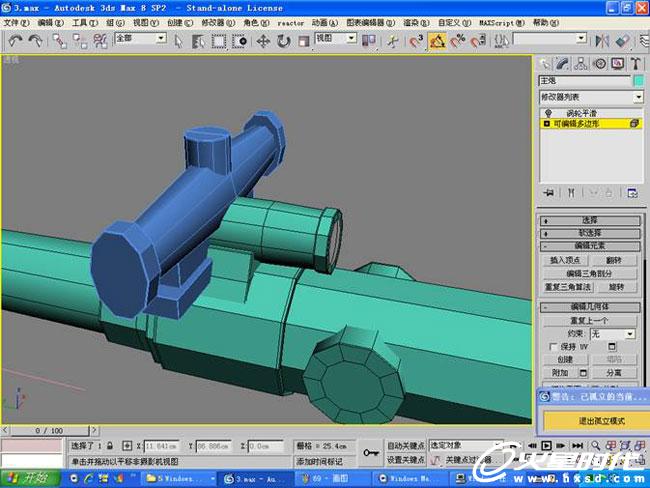650x488 pixels.
Task: Click the X coordinate input field
Action: click(x=161, y=446)
